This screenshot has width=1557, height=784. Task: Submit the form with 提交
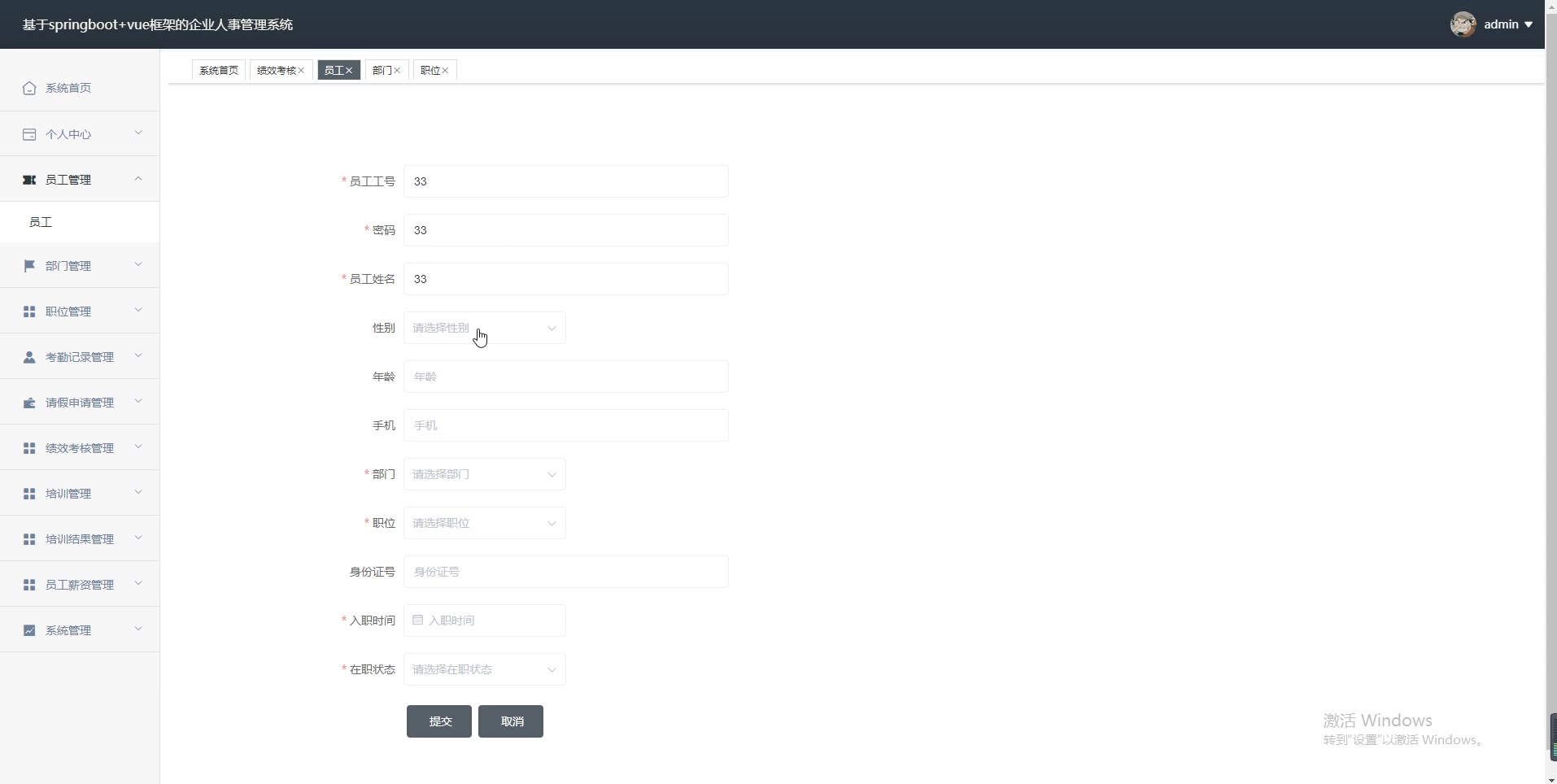(439, 721)
